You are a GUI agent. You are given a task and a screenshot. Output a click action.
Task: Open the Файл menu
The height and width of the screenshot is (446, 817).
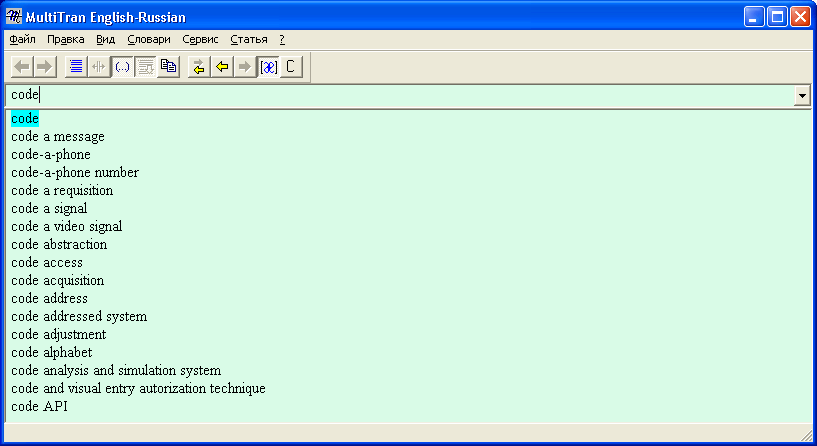point(22,39)
